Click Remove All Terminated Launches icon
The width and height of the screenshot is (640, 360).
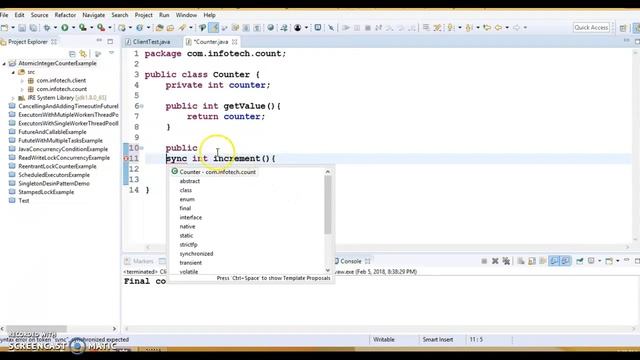point(506,261)
